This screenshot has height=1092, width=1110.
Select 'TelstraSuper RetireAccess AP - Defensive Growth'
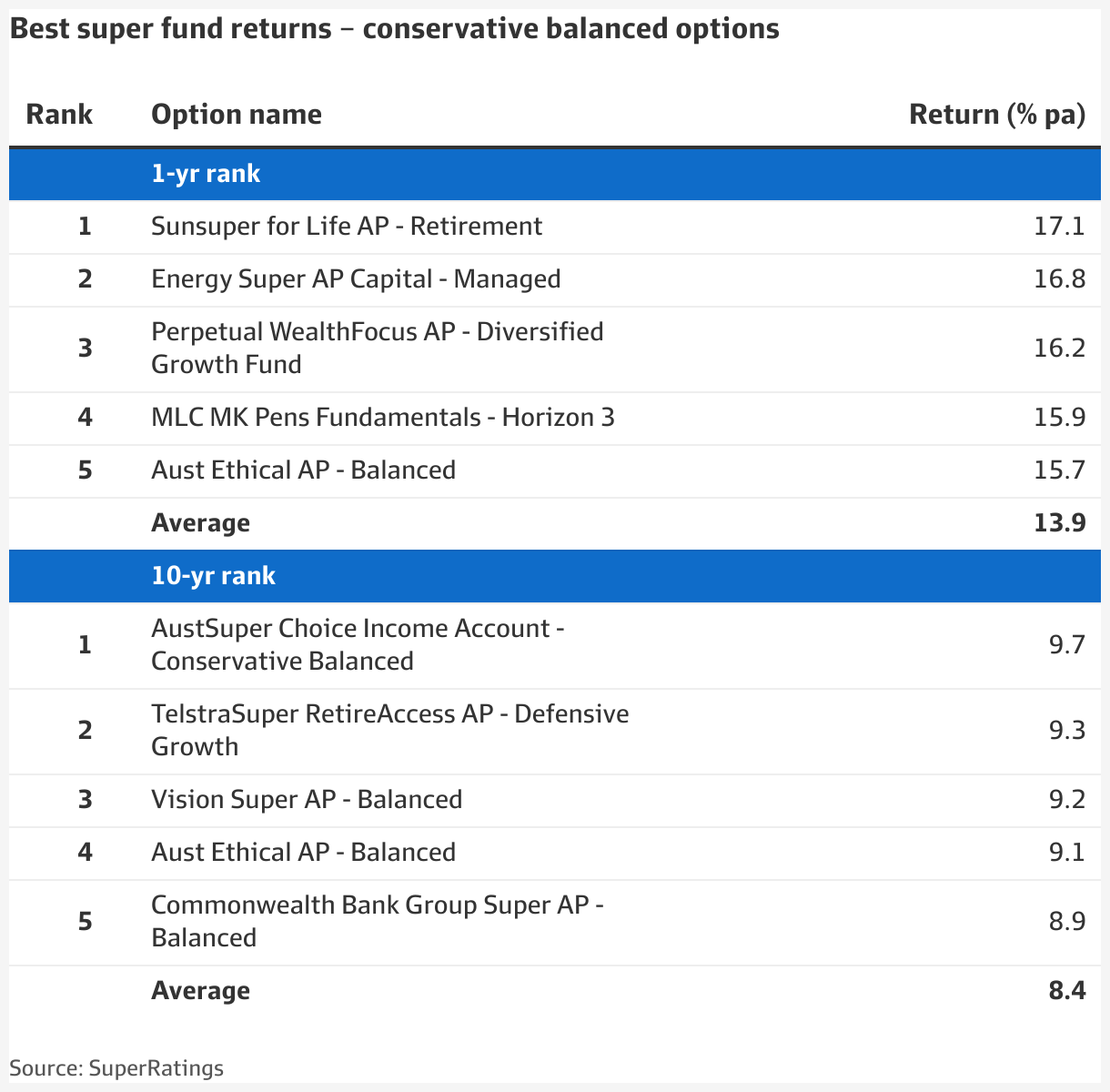point(390,730)
